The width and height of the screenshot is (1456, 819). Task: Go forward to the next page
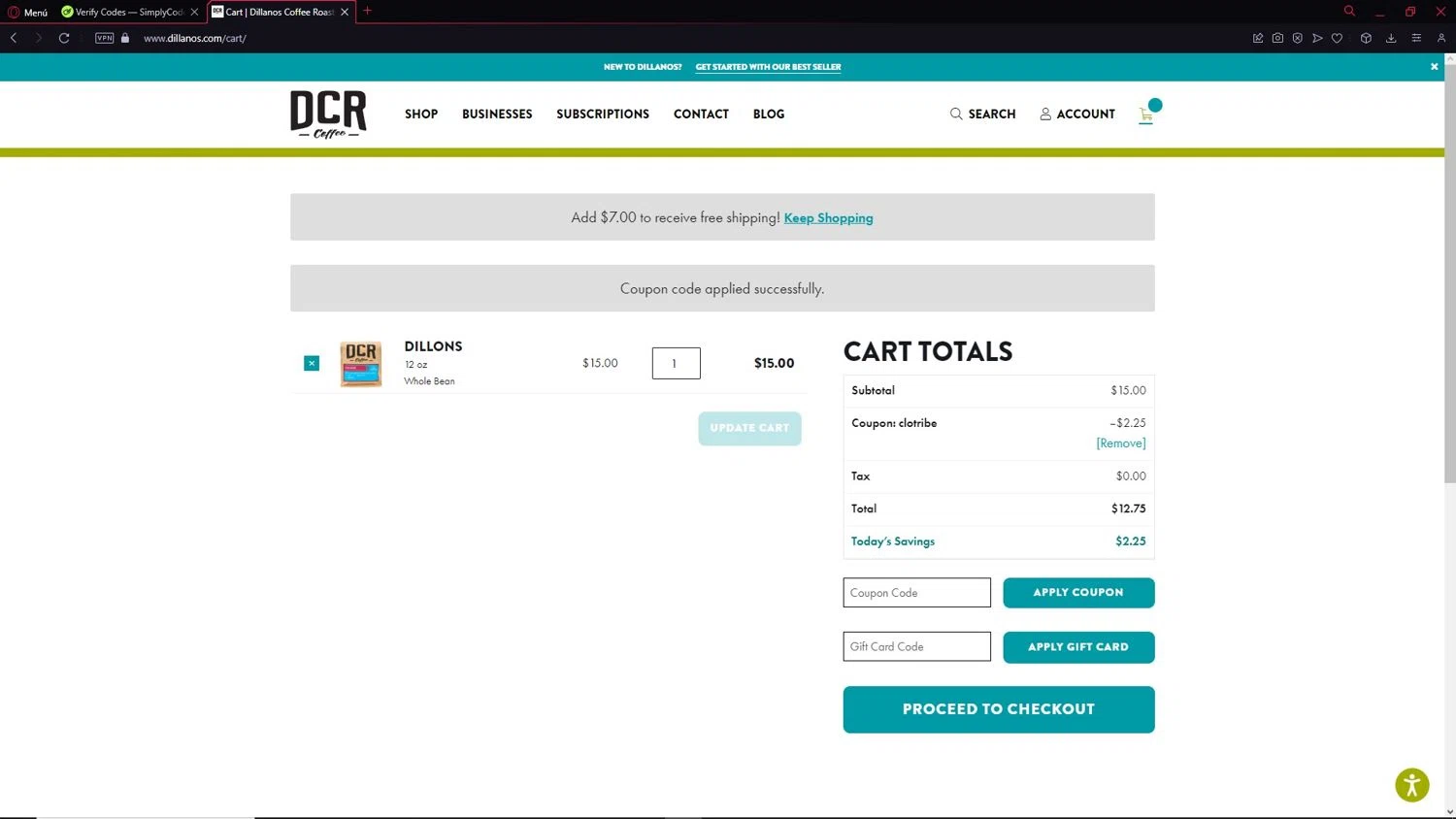pos(38,38)
